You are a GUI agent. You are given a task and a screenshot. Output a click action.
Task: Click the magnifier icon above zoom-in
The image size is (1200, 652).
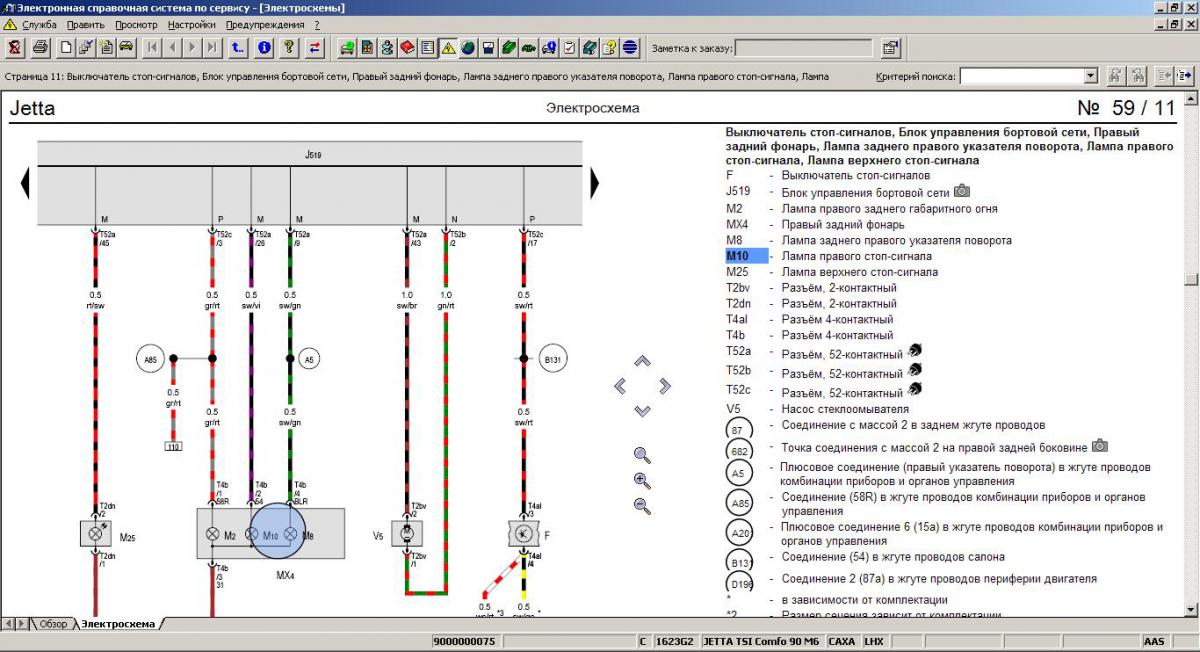(x=642, y=455)
